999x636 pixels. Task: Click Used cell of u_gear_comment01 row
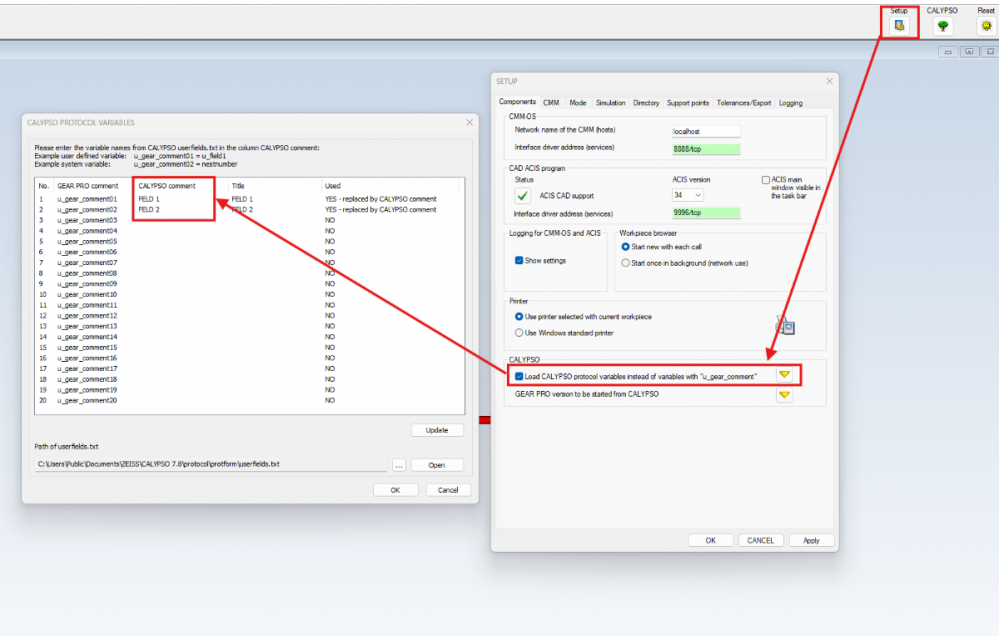[x=381, y=199]
